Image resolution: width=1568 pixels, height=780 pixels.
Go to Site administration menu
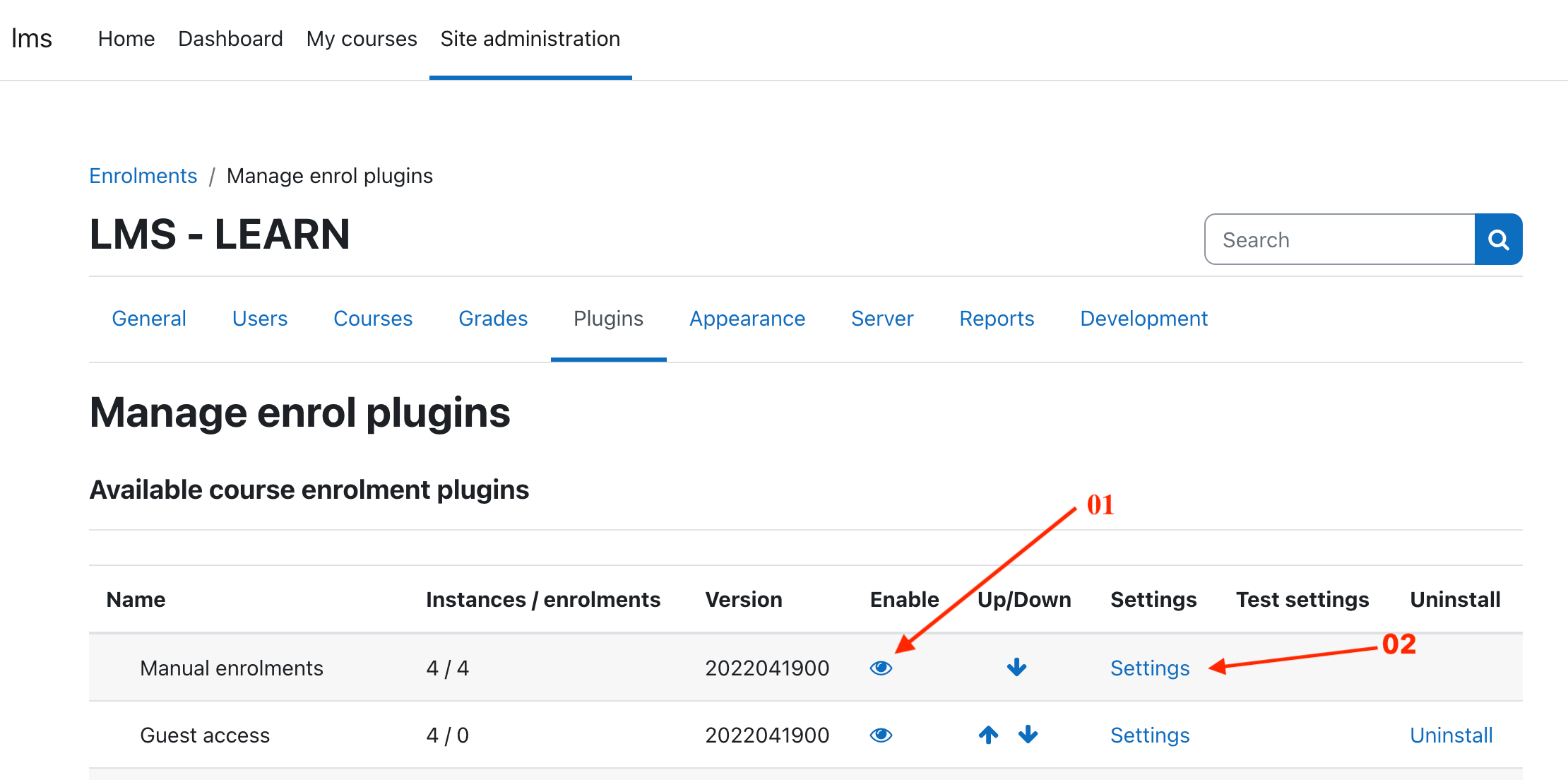click(530, 39)
